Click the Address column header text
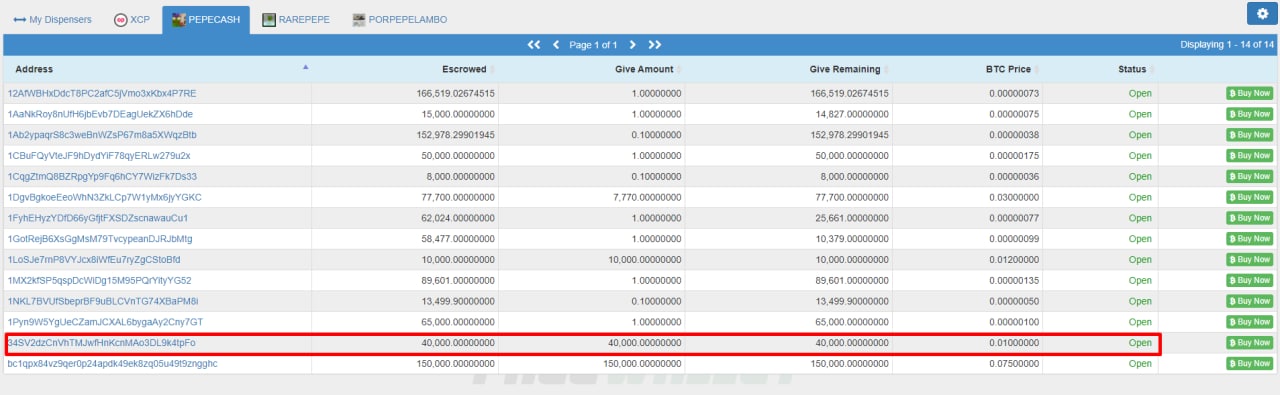This screenshot has width=1280, height=395. pos(34,69)
